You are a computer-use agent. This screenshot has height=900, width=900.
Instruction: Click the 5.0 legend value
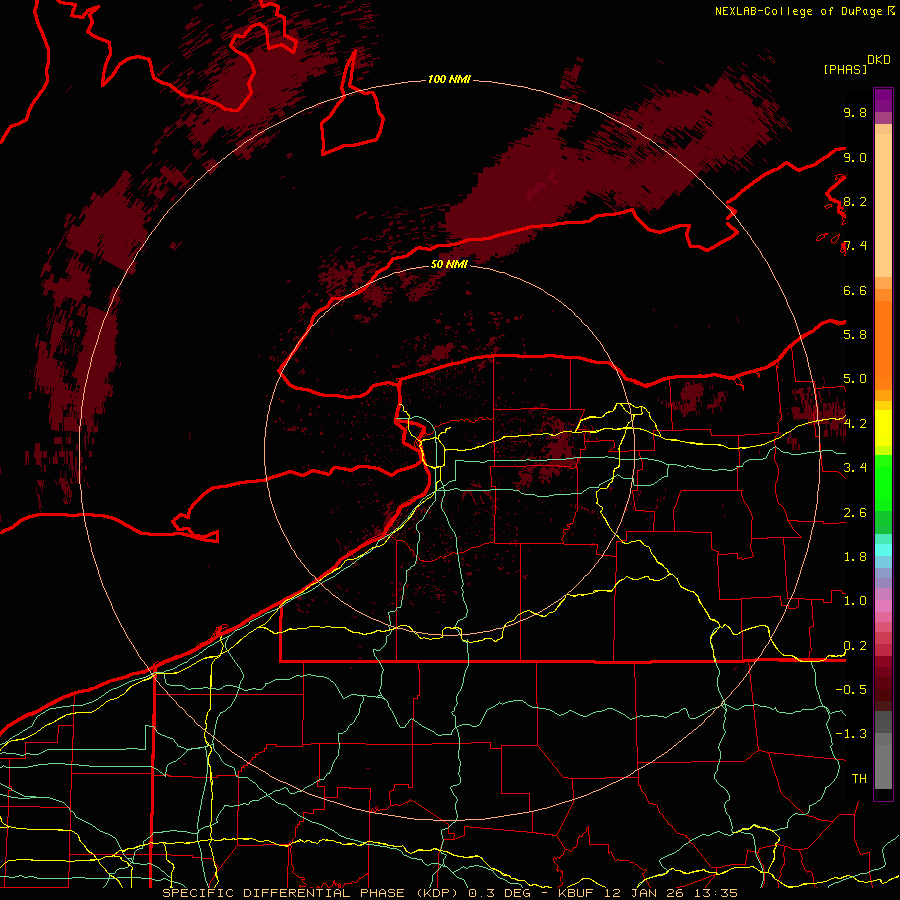click(x=855, y=379)
